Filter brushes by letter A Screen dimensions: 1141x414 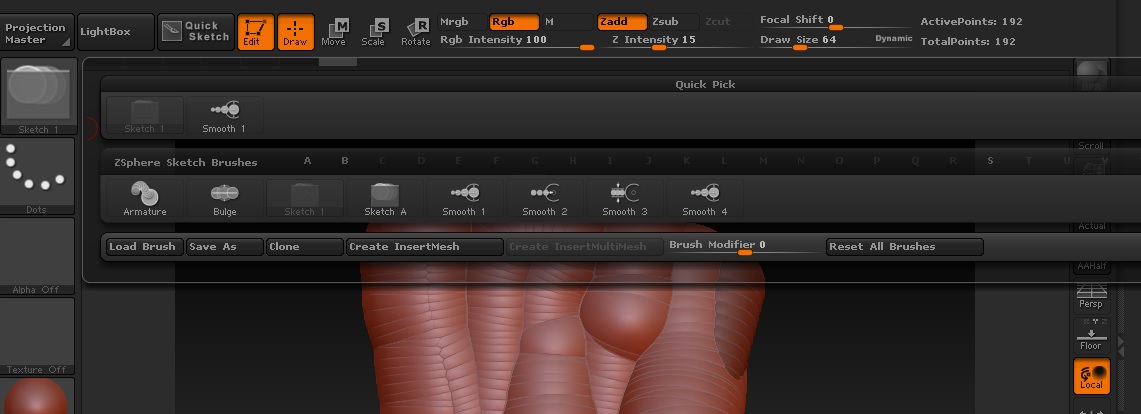pyautogui.click(x=307, y=161)
